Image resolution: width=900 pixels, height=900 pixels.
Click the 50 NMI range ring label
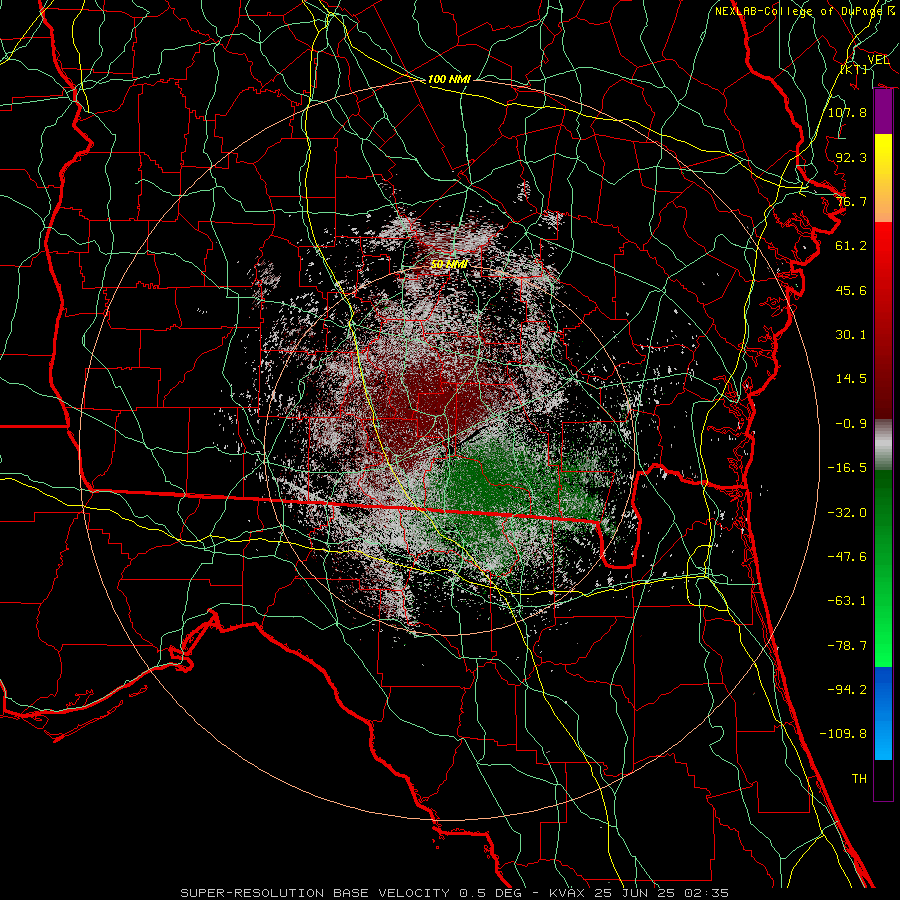(x=449, y=264)
